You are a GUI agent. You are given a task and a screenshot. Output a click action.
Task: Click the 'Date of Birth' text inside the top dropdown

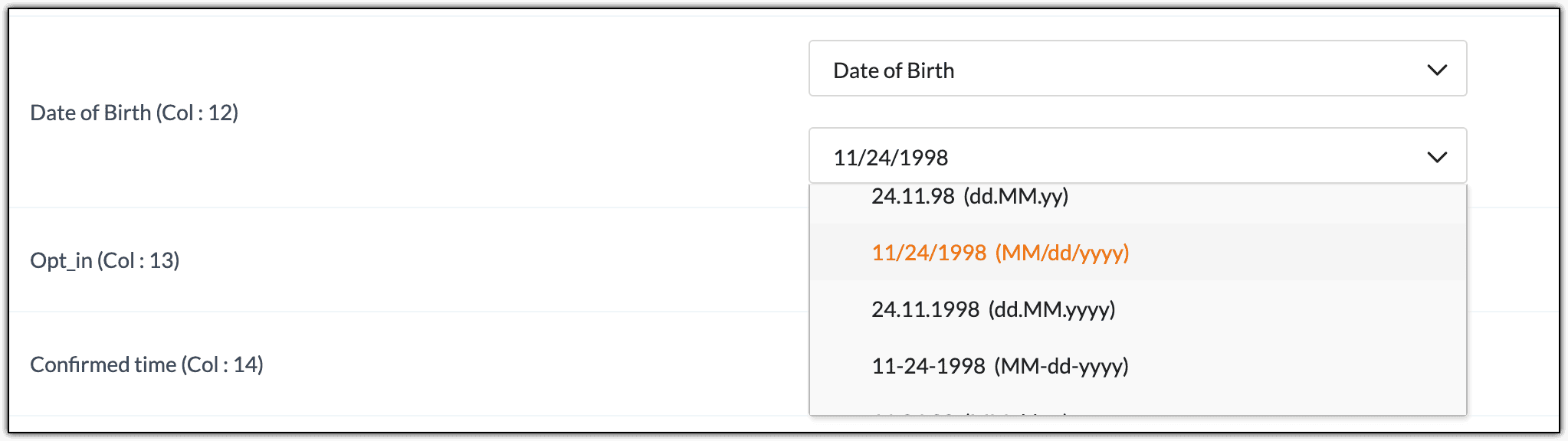tap(894, 70)
